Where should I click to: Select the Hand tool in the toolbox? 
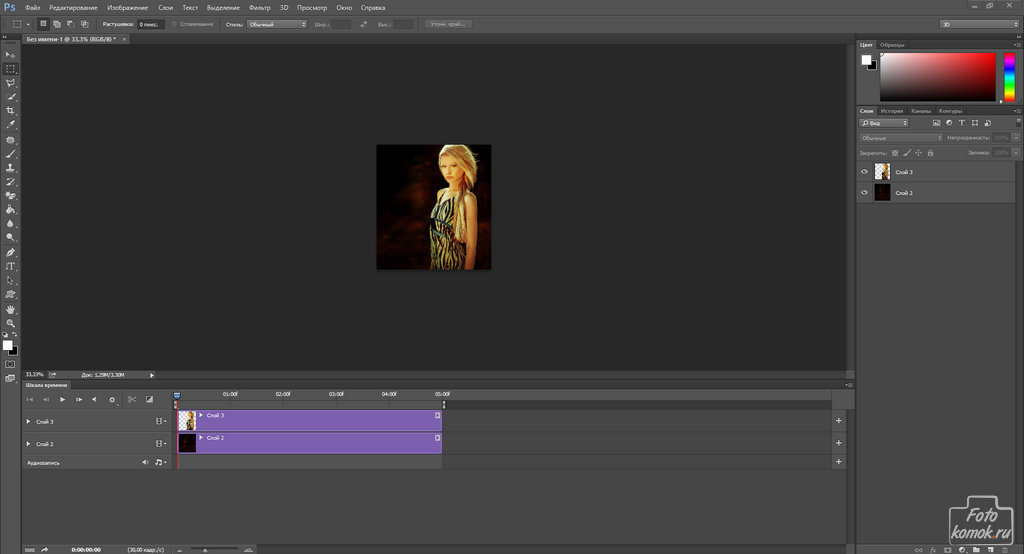click(x=10, y=310)
